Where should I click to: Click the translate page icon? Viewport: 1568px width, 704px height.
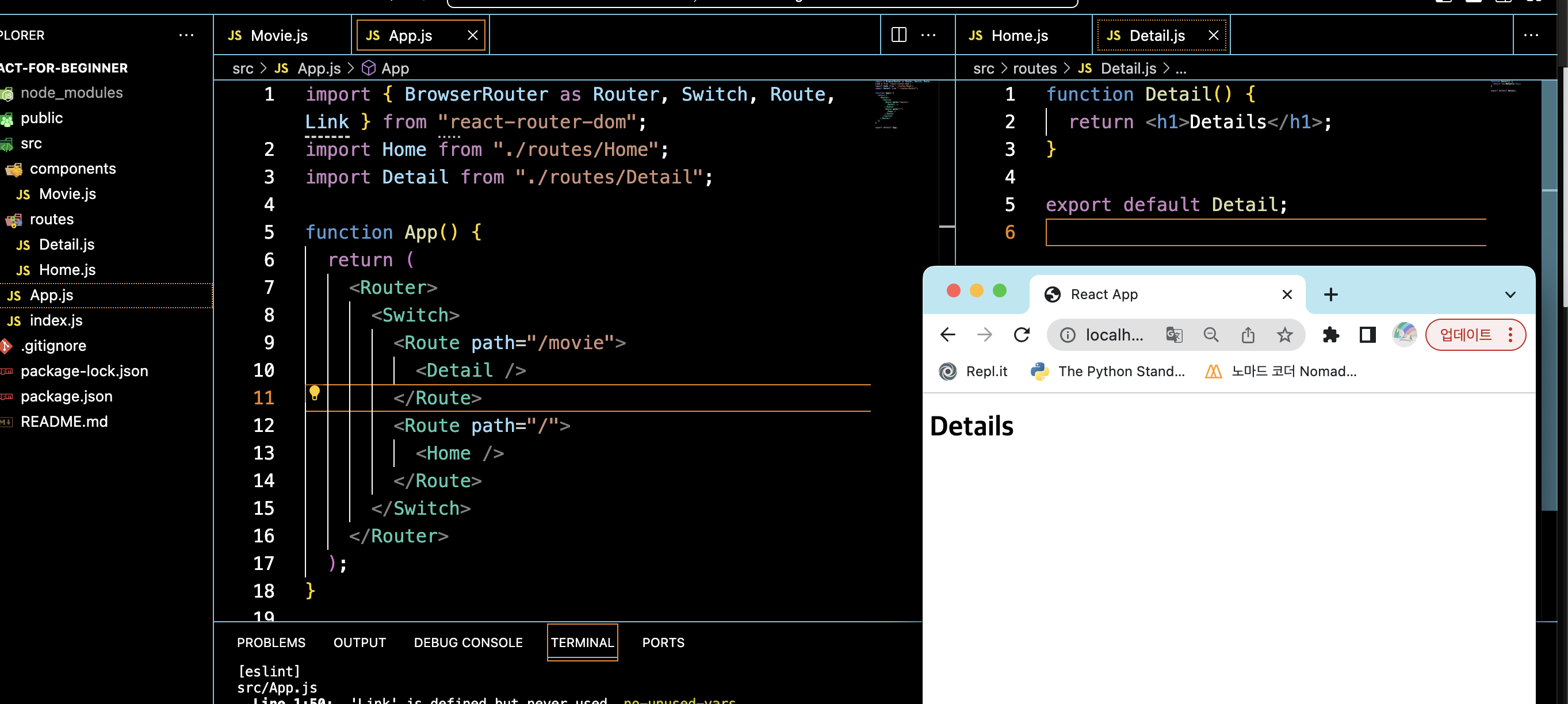[x=1173, y=335]
